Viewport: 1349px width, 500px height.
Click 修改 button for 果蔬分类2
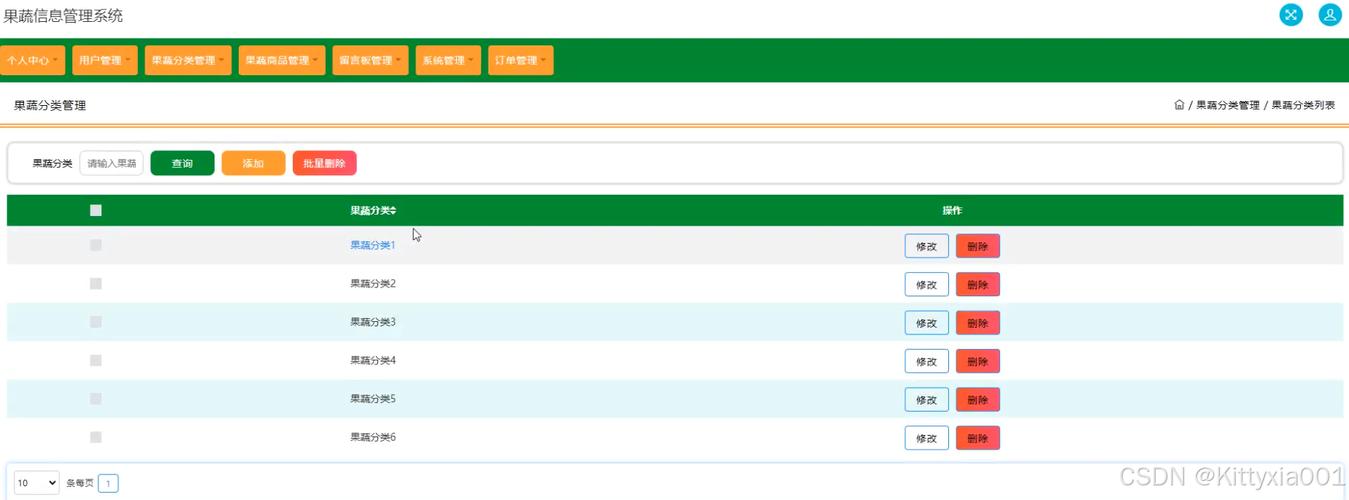coord(926,285)
